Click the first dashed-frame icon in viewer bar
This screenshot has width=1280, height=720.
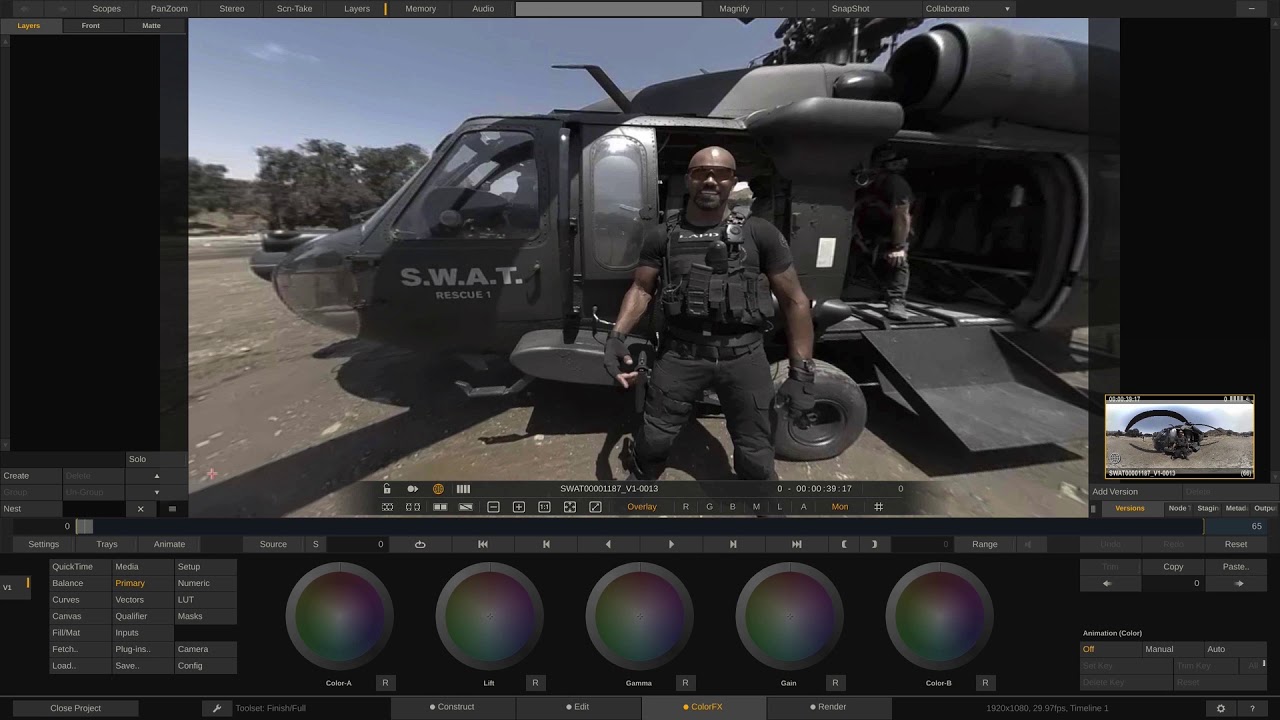[387, 507]
